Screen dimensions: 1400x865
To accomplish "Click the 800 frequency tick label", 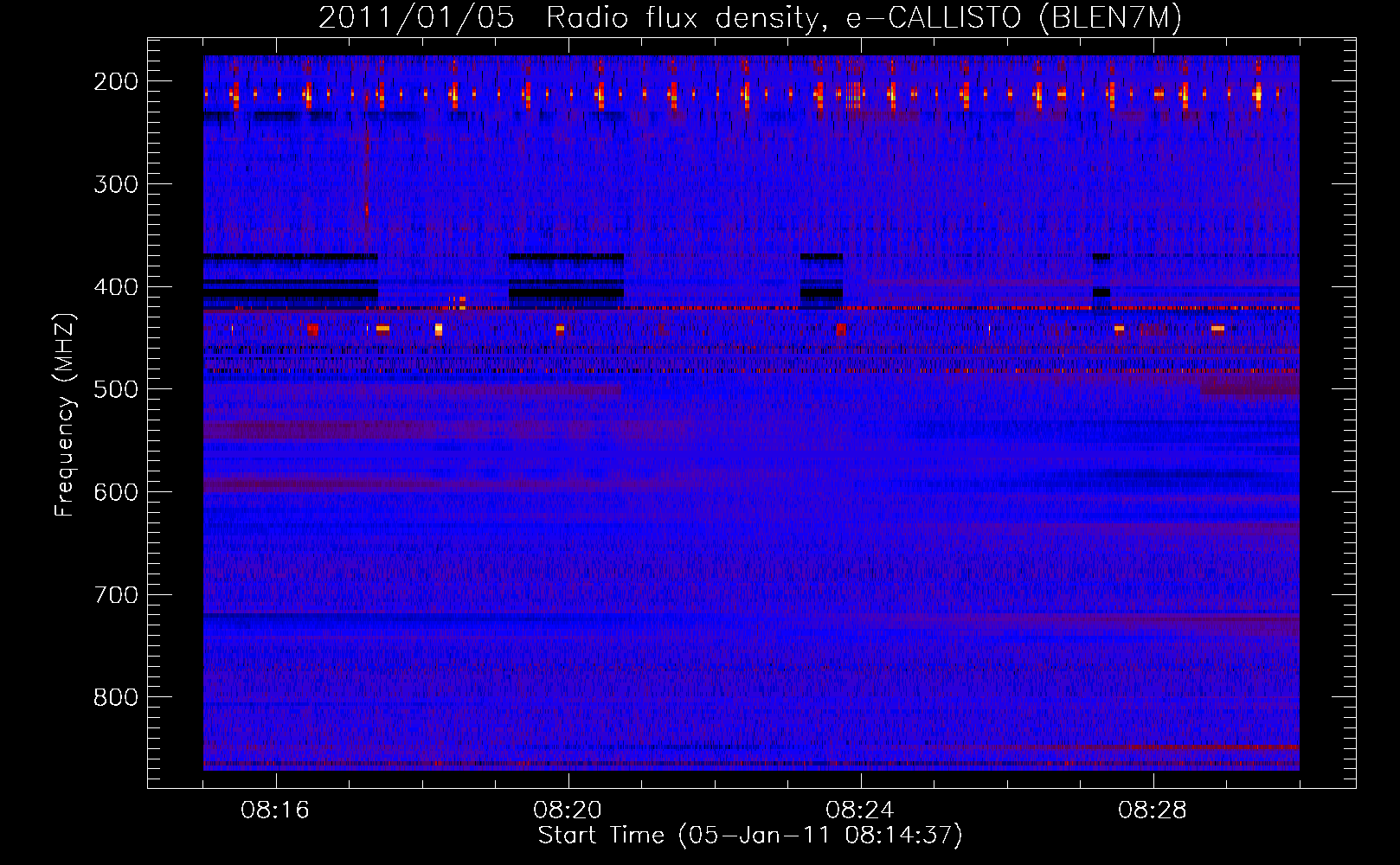I will (116, 697).
